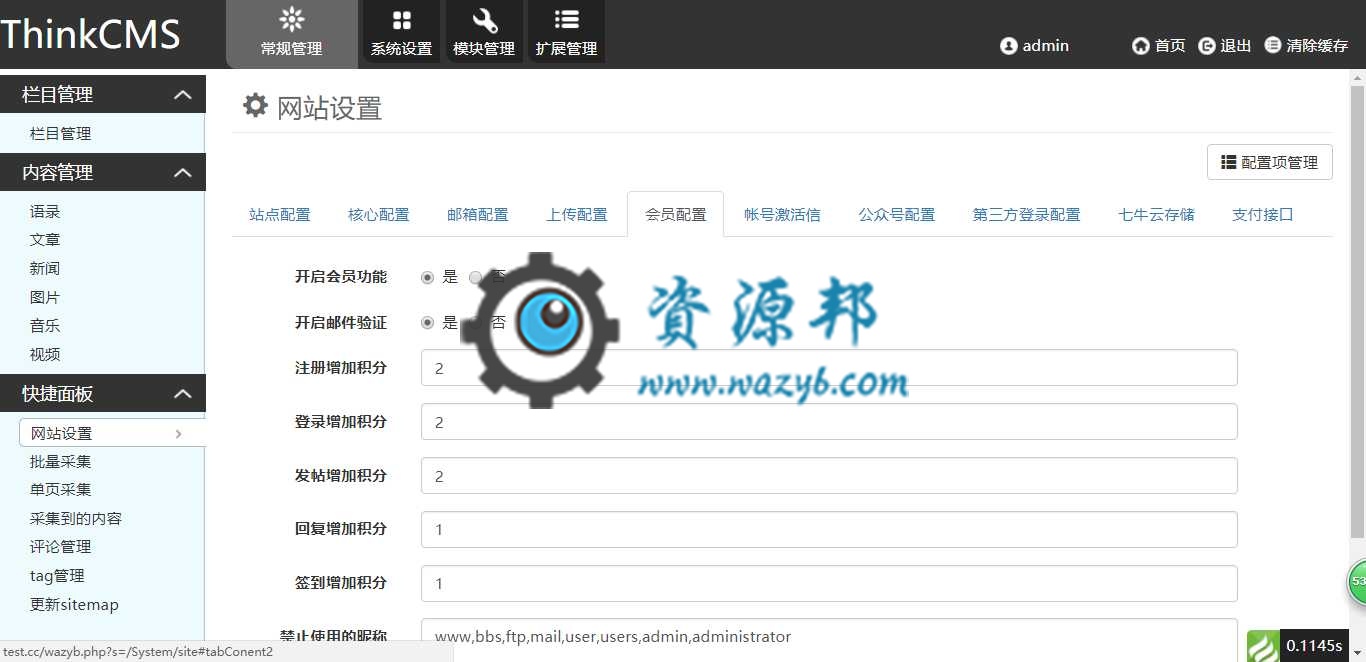Open 批量采集 in quick panel

pos(61,462)
